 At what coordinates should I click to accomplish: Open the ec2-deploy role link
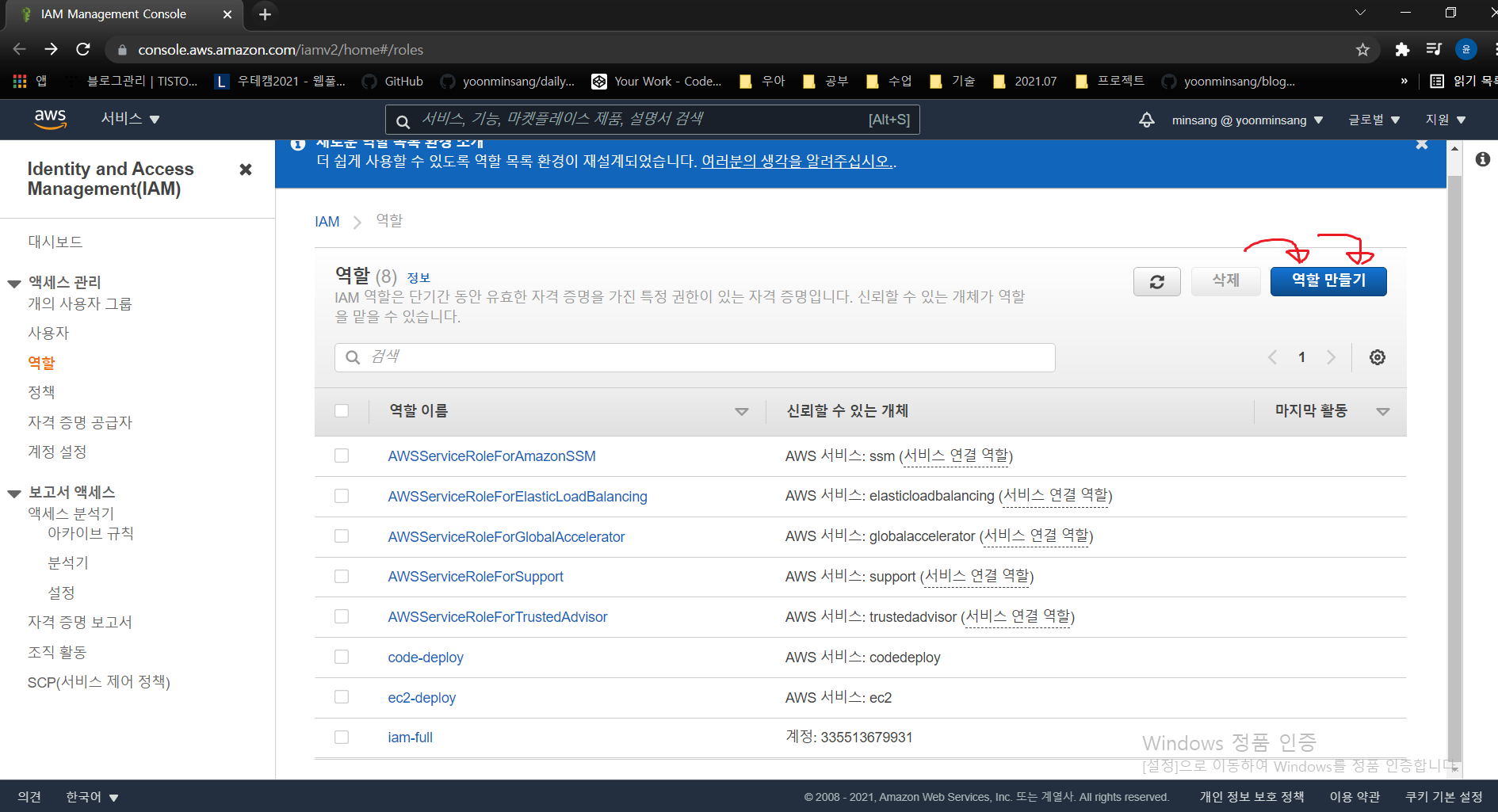[422, 698]
